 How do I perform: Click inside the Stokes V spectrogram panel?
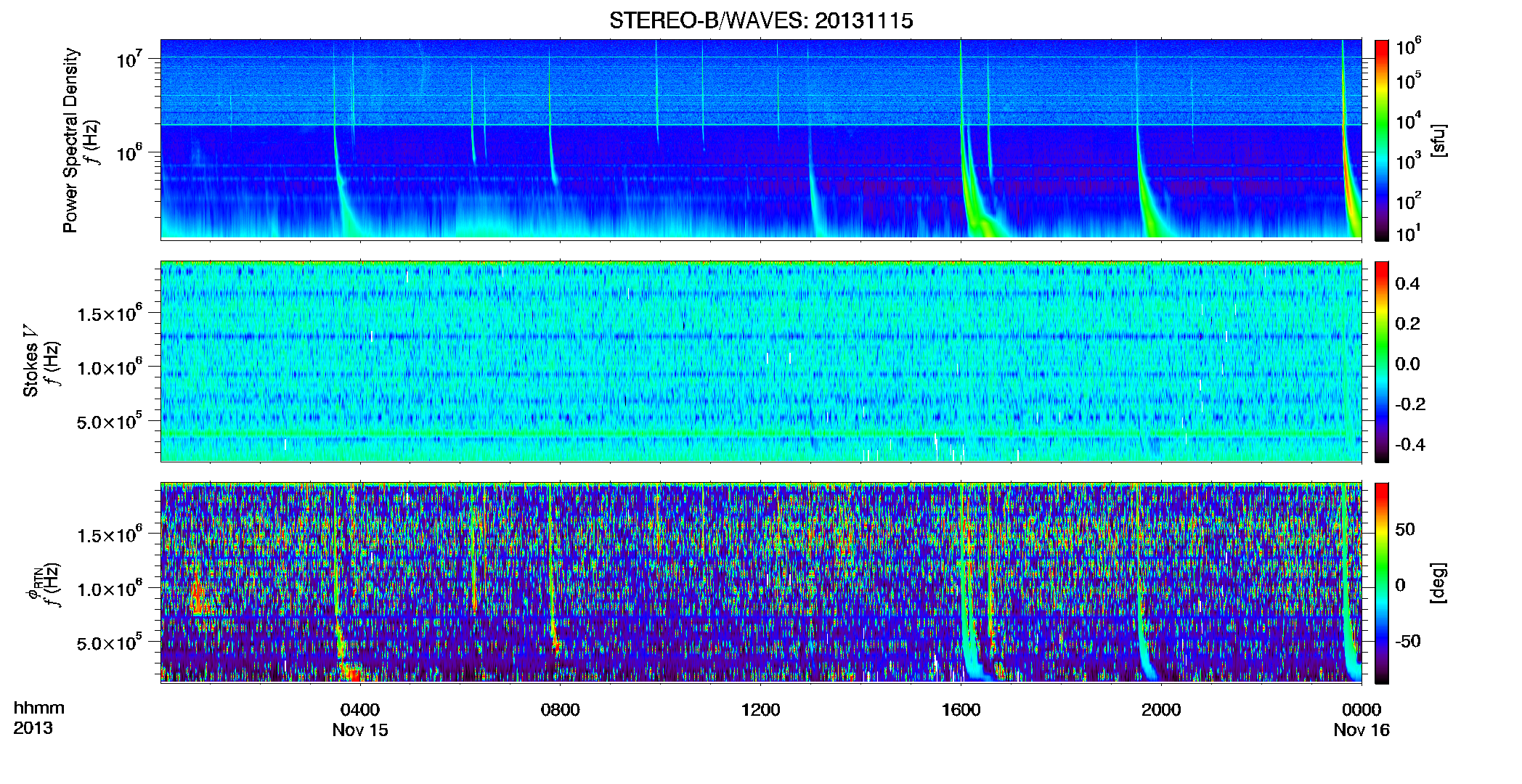coord(761,362)
